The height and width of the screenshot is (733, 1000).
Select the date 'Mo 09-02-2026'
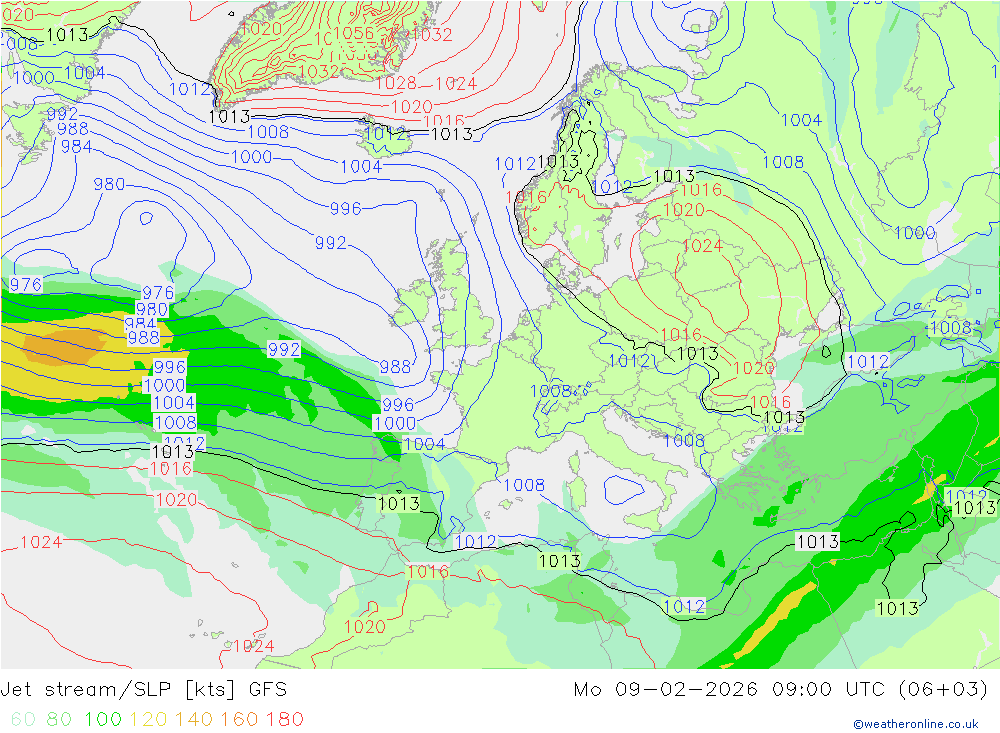665,690
